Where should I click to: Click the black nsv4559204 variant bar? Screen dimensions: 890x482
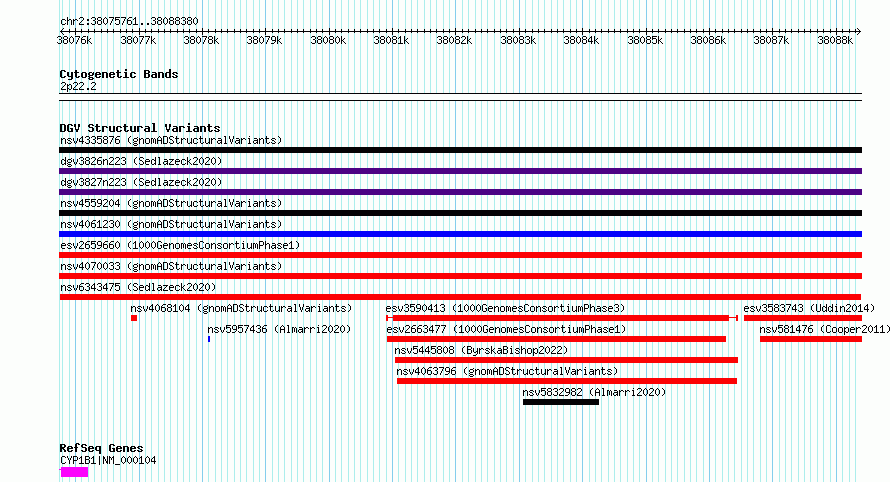click(x=460, y=213)
